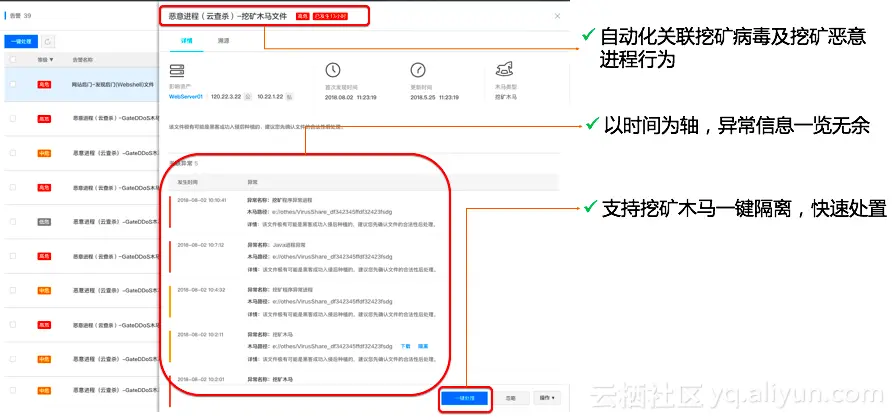Click the IP address 120.22.3.22
This screenshot has width=895, height=420.
click(227, 97)
